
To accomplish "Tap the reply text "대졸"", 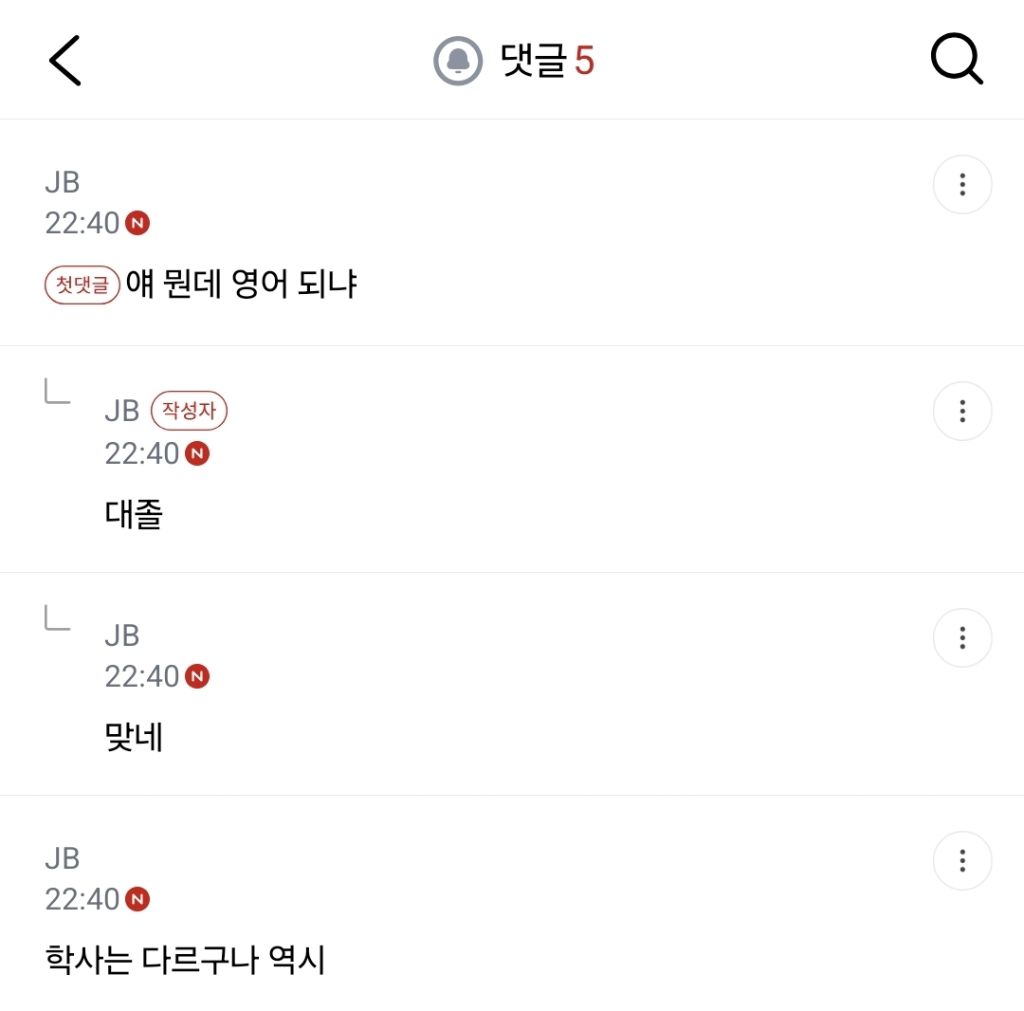I will pyautogui.click(x=134, y=514).
